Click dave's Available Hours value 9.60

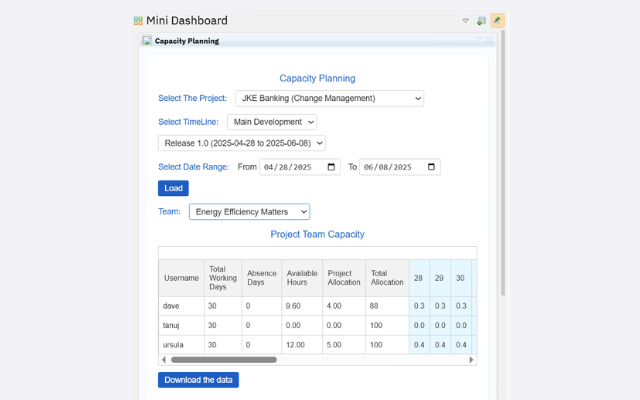pos(293,306)
